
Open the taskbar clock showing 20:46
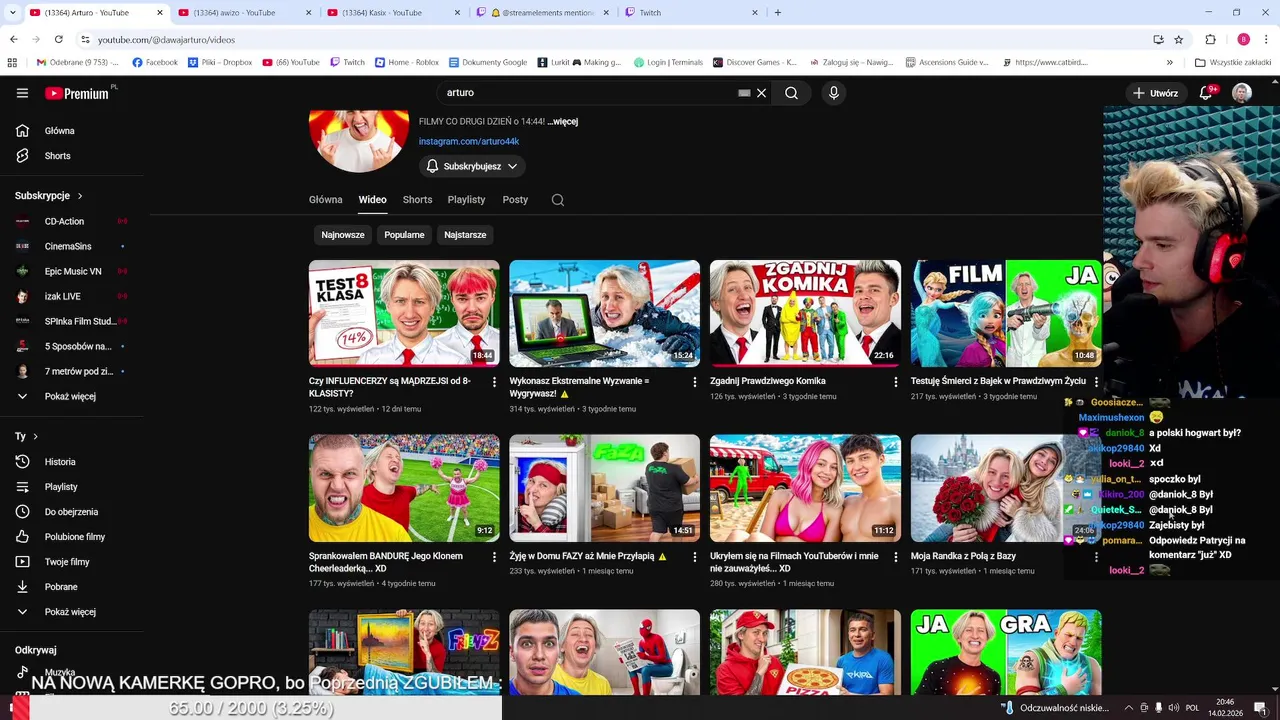1225,708
